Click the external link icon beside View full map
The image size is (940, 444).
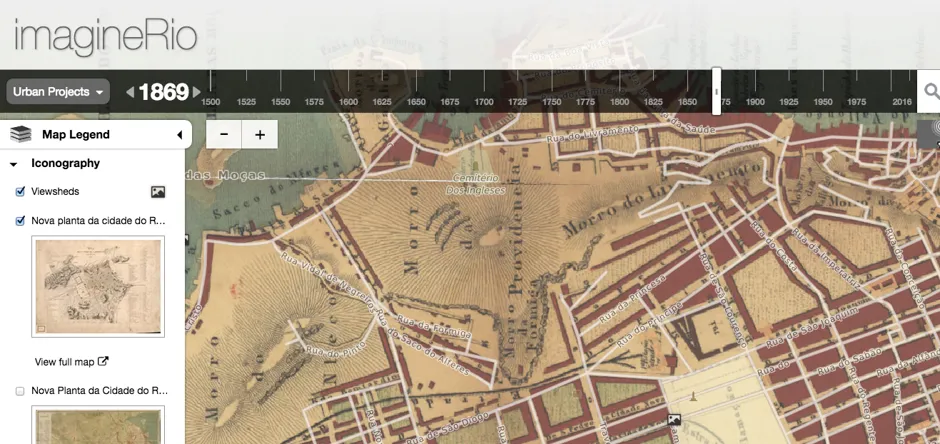click(x=103, y=361)
